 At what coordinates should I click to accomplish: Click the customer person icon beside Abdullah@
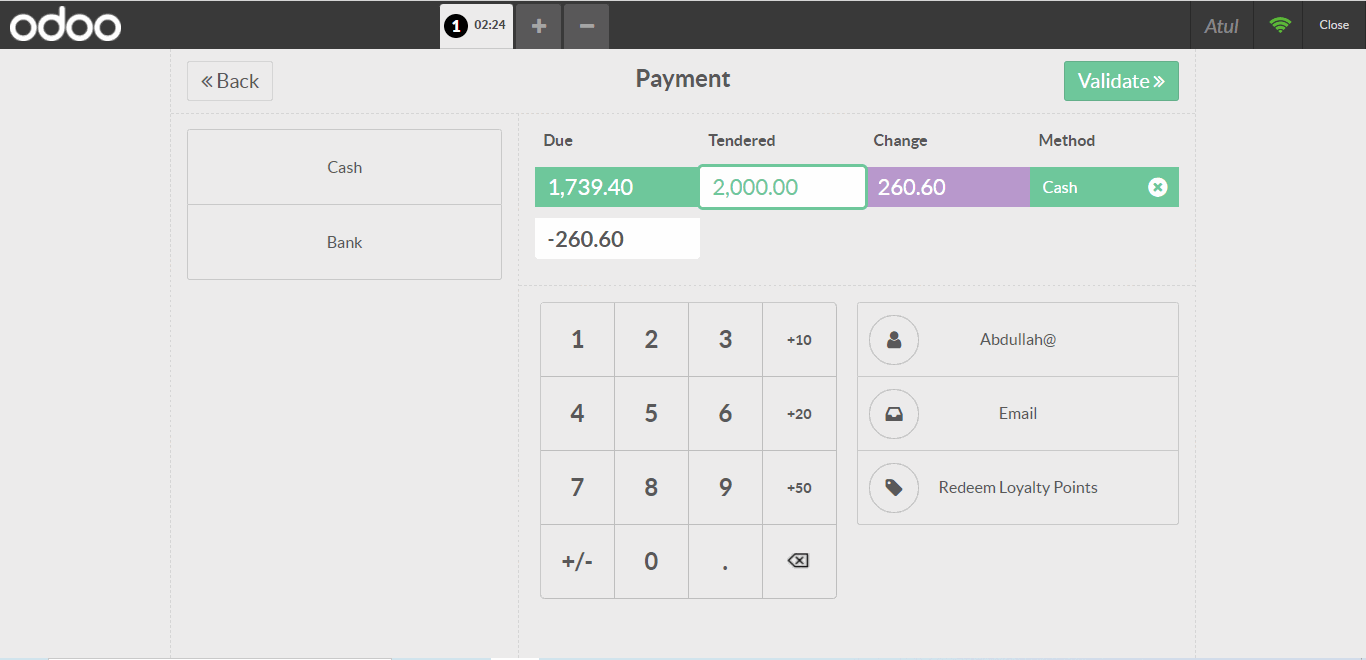pos(893,340)
